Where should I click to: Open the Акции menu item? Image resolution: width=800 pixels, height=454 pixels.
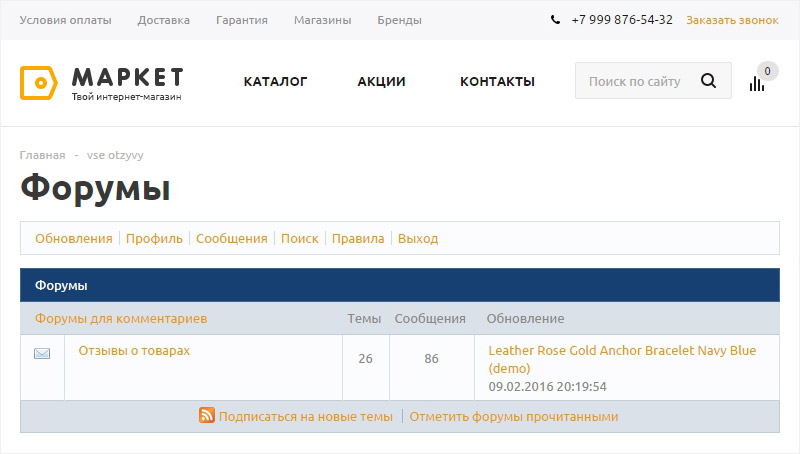coord(381,82)
